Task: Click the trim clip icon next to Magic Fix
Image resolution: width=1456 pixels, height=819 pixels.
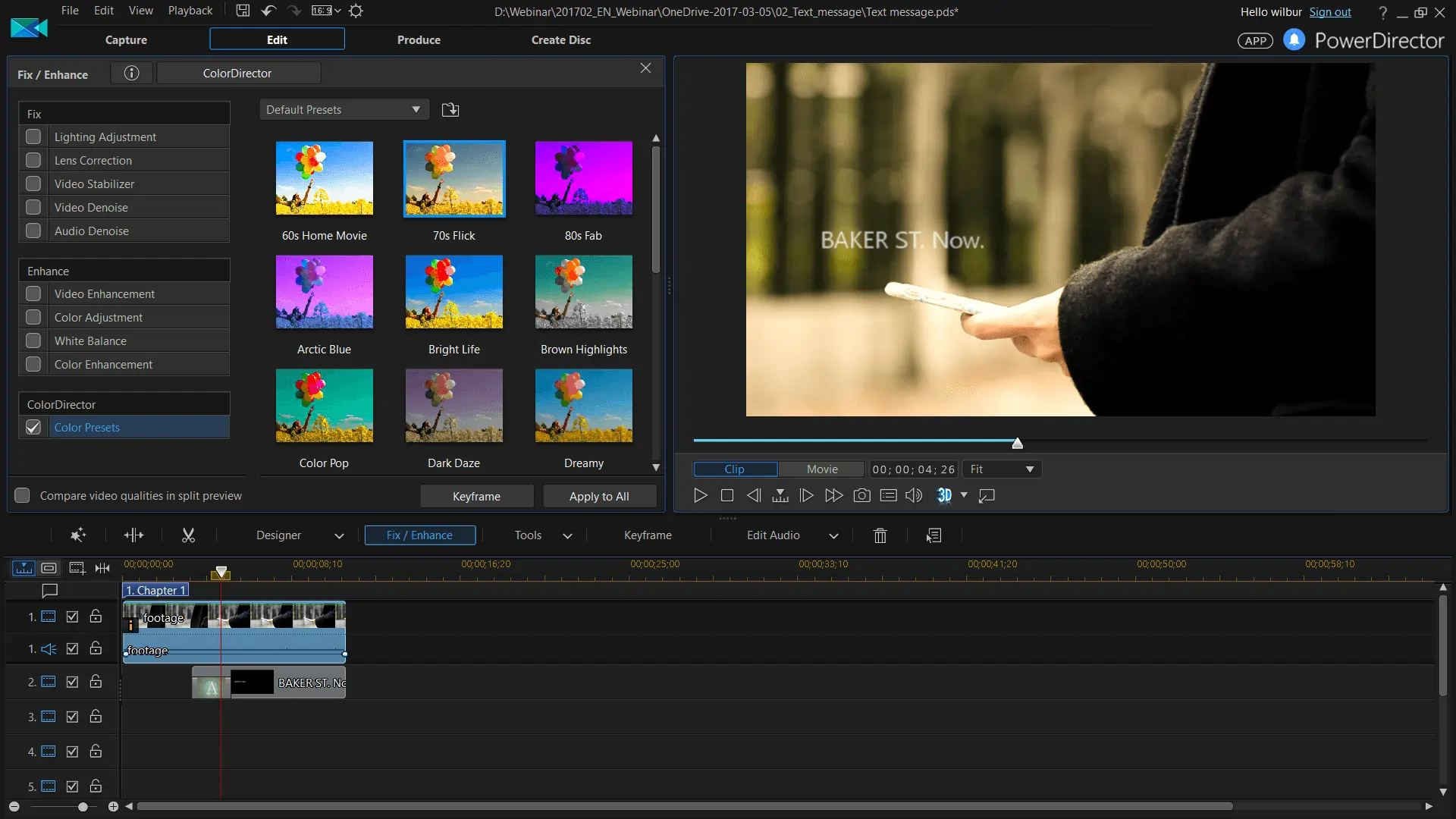Action: tap(133, 535)
